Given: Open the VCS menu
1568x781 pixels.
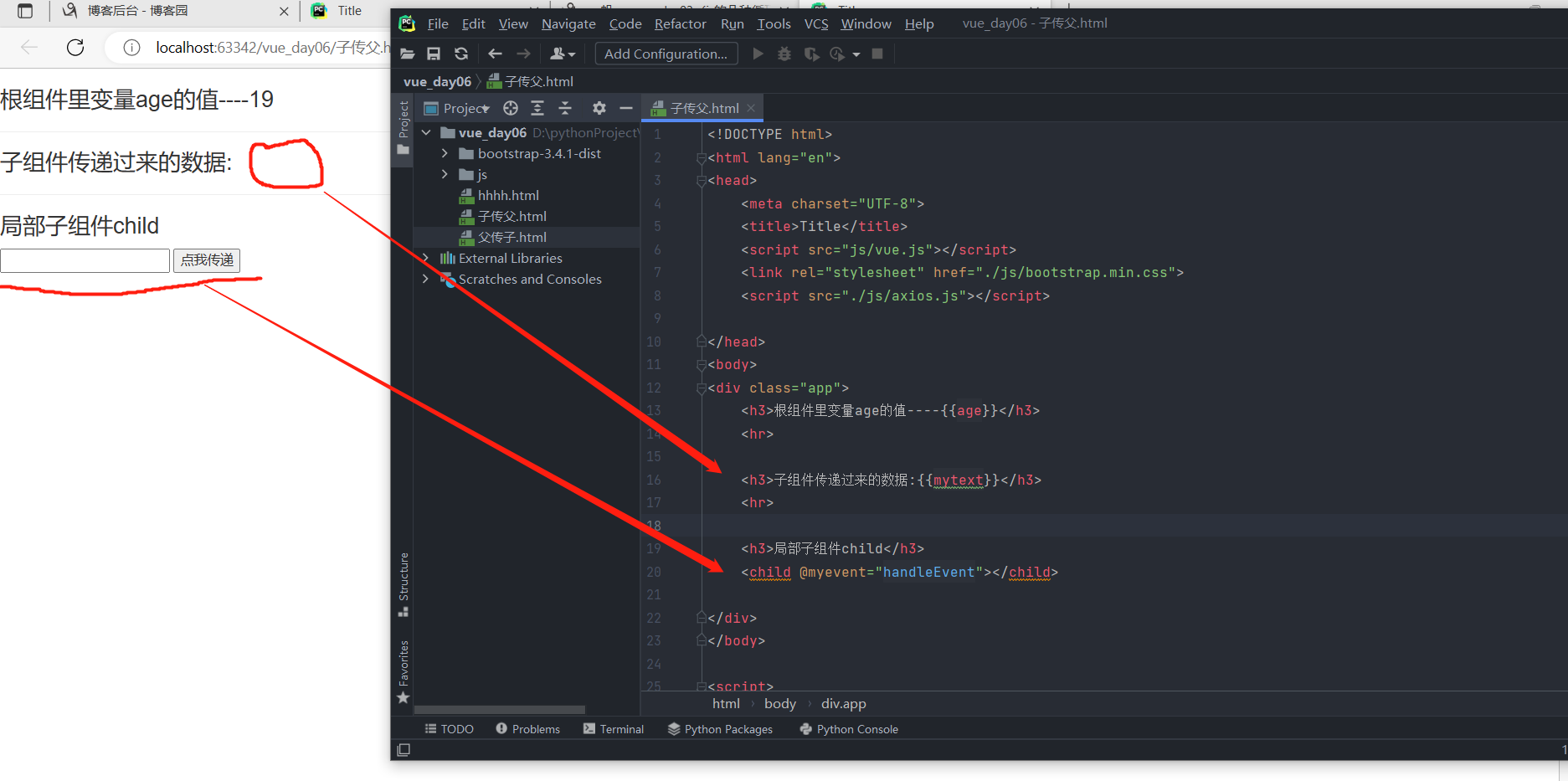Looking at the screenshot, I should coord(816,23).
